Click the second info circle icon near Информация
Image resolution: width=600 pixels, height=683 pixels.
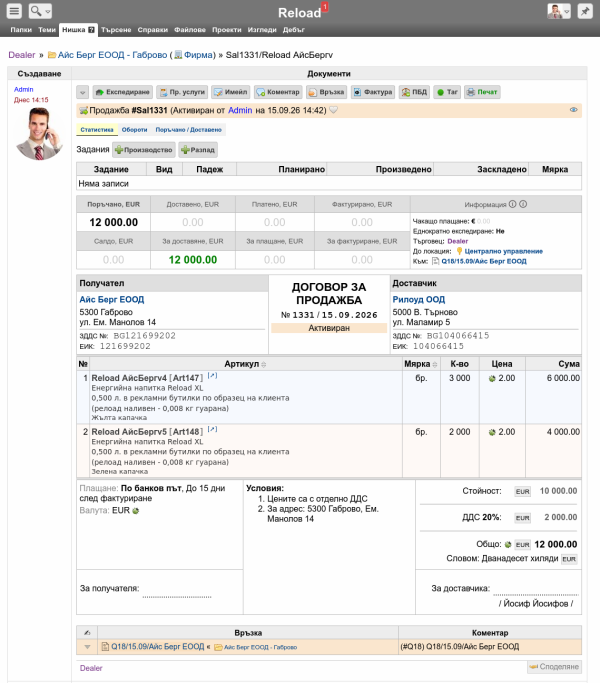tap(523, 204)
